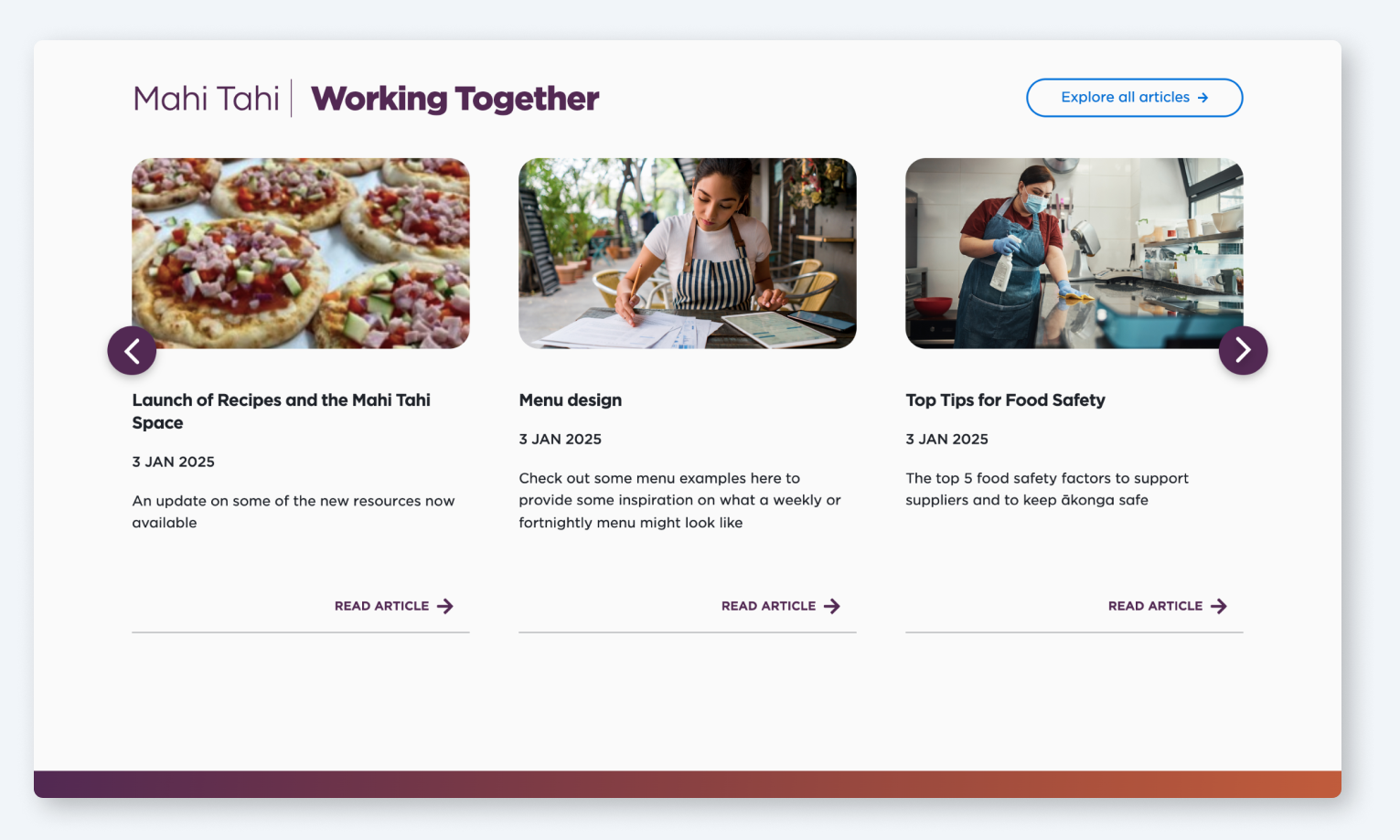Click the Mahi Tahi Working Together heading
The image size is (1400, 840).
pyautogui.click(x=366, y=99)
